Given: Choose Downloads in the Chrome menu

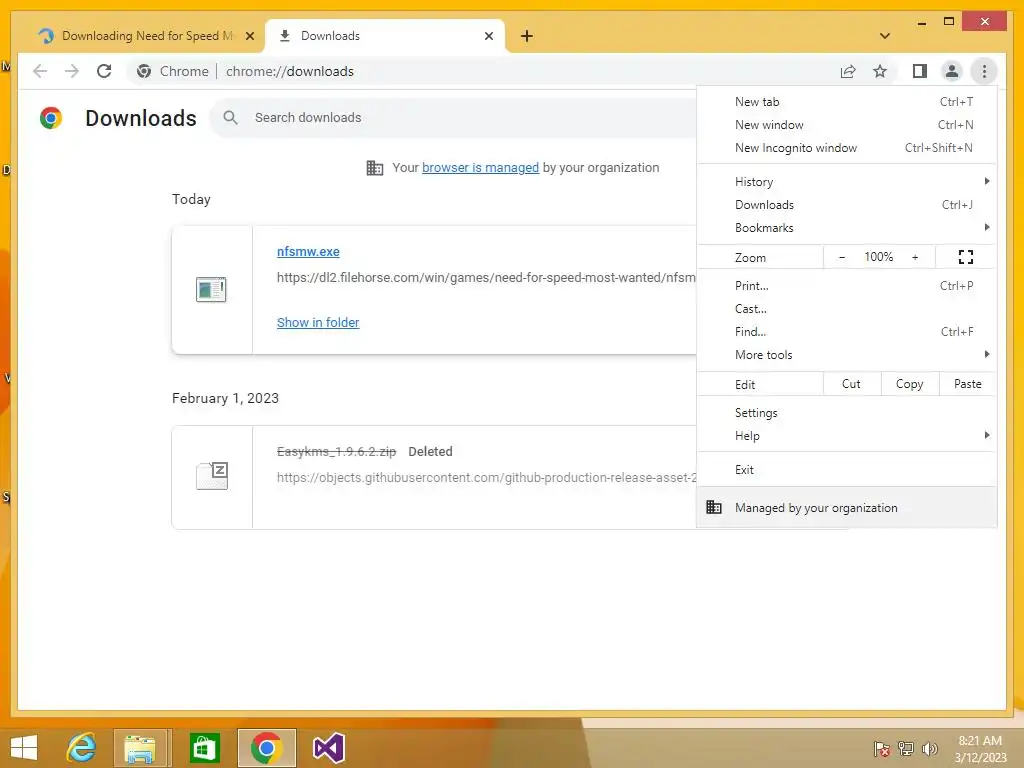Looking at the screenshot, I should click(847, 204).
